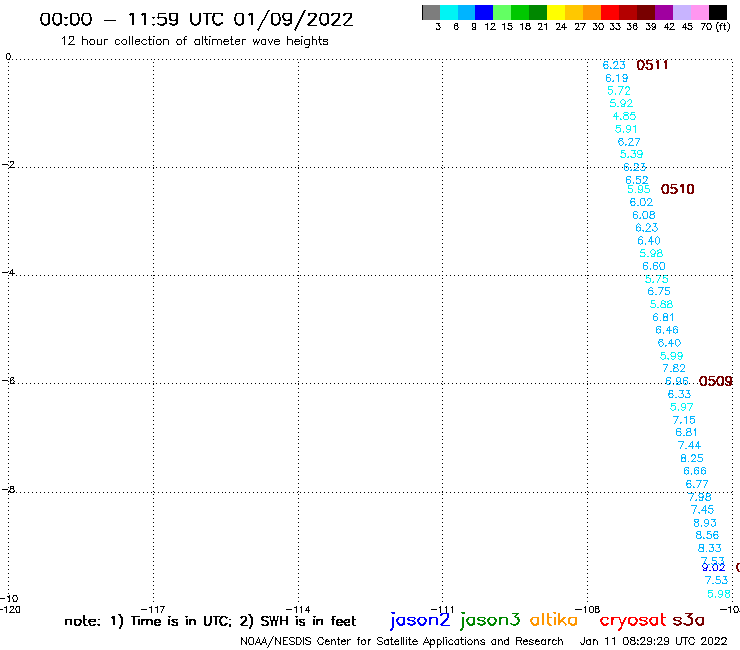The image size is (740, 650).
Task: Select the wave height value 8.93
Action: [705, 523]
